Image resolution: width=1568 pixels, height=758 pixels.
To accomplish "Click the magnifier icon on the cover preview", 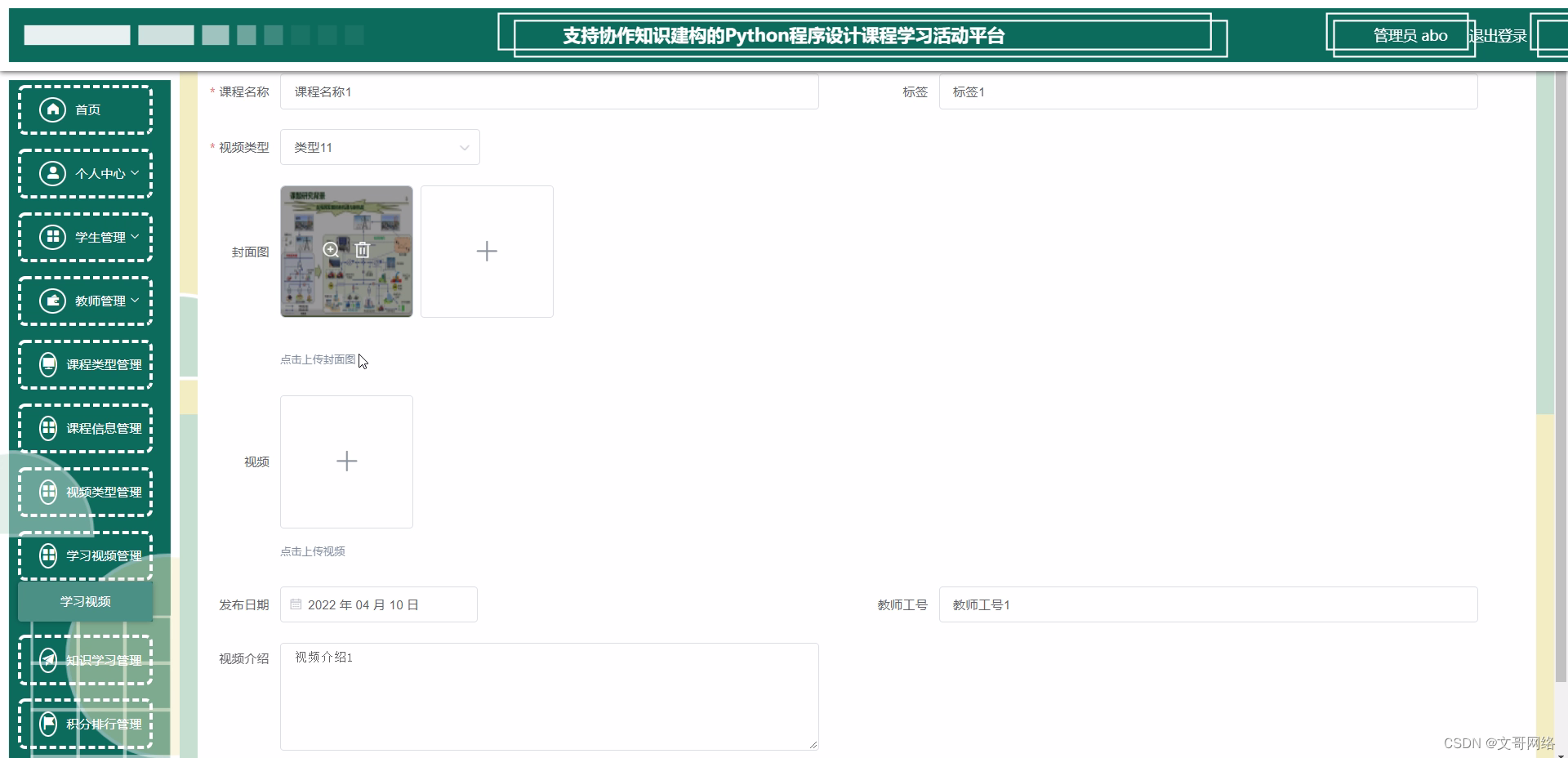I will coord(330,251).
